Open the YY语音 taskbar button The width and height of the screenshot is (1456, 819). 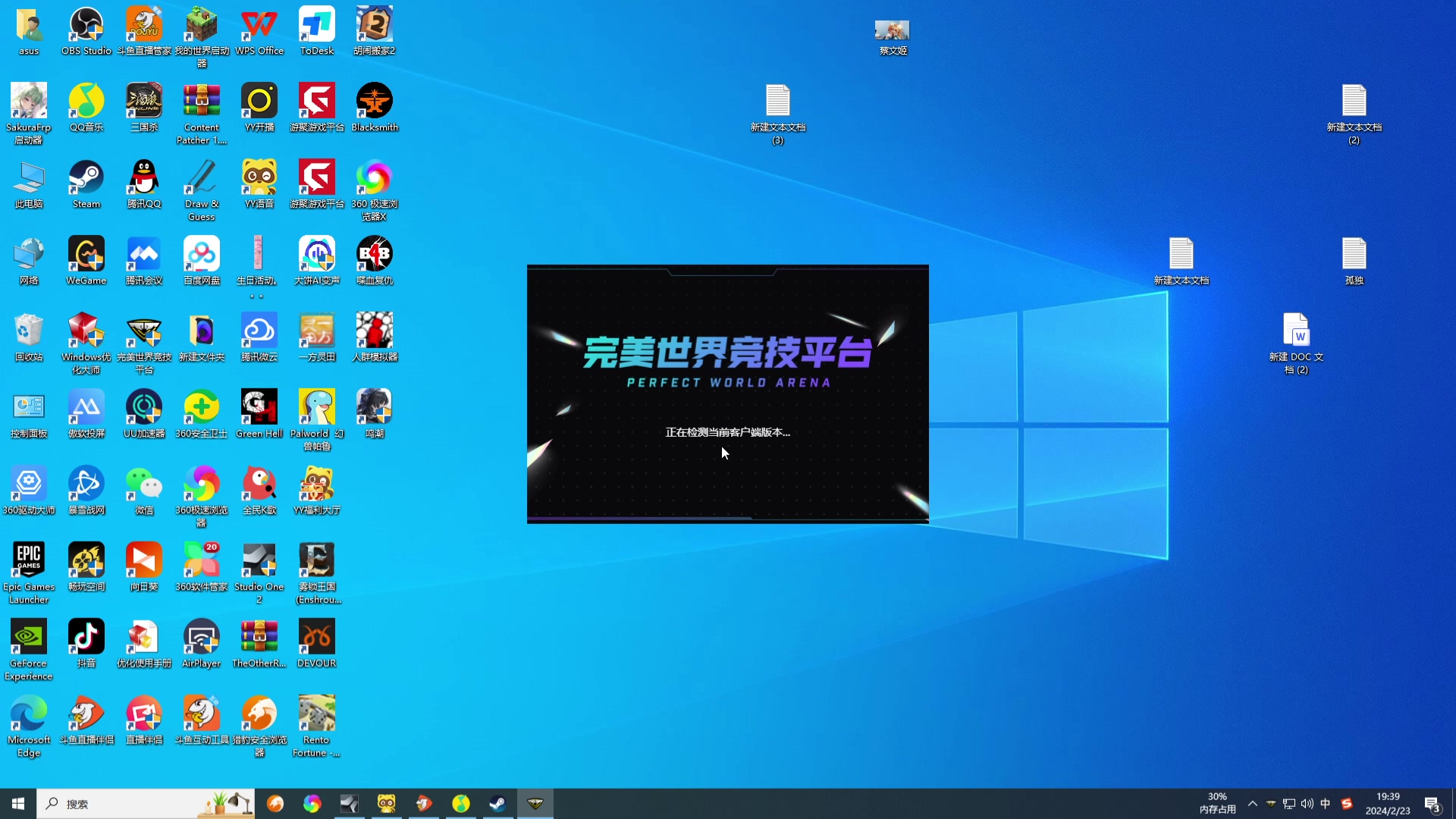pos(387,804)
